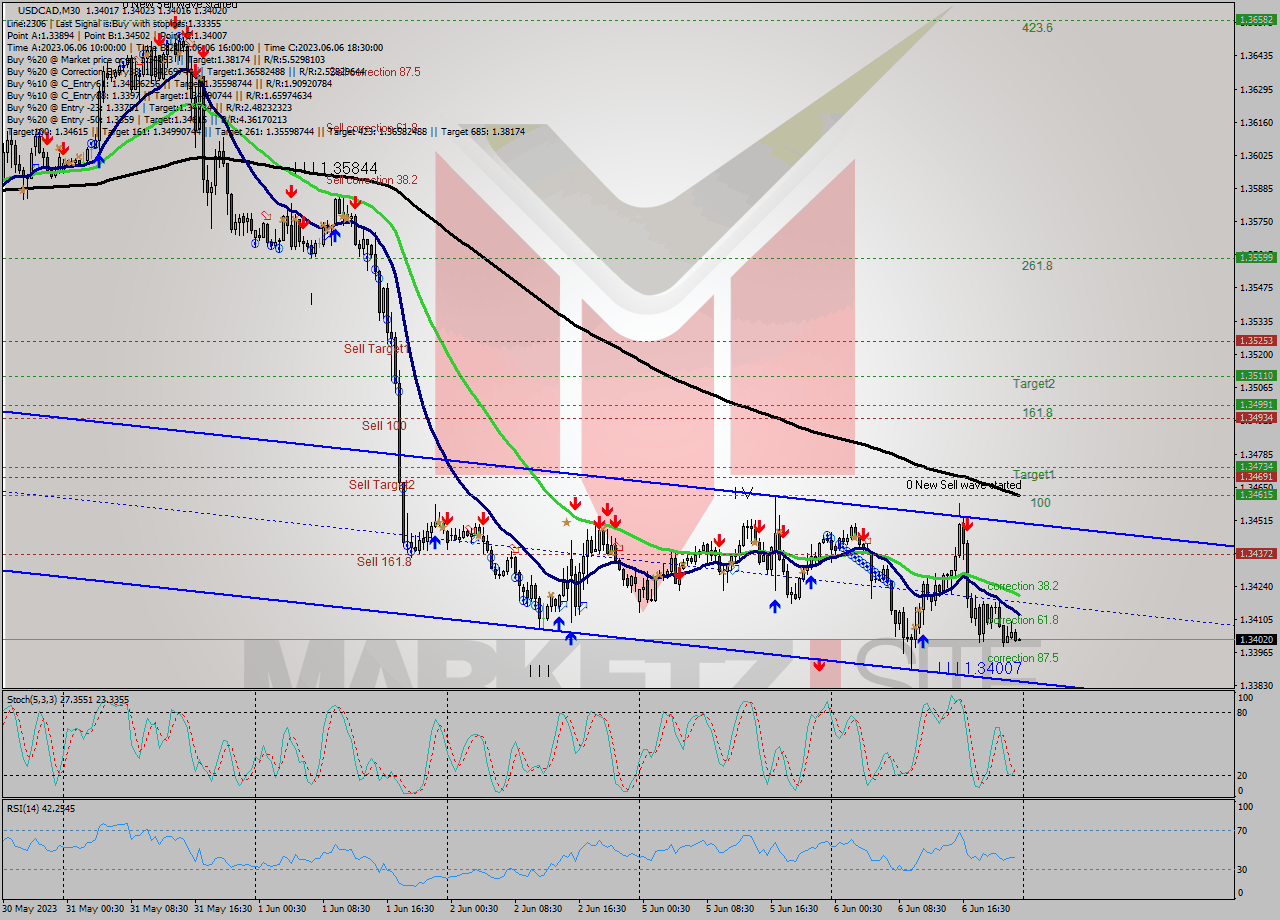Click the green 1.35599 price tag on the right scale
The width and height of the screenshot is (1280, 920).
click(x=1255, y=256)
